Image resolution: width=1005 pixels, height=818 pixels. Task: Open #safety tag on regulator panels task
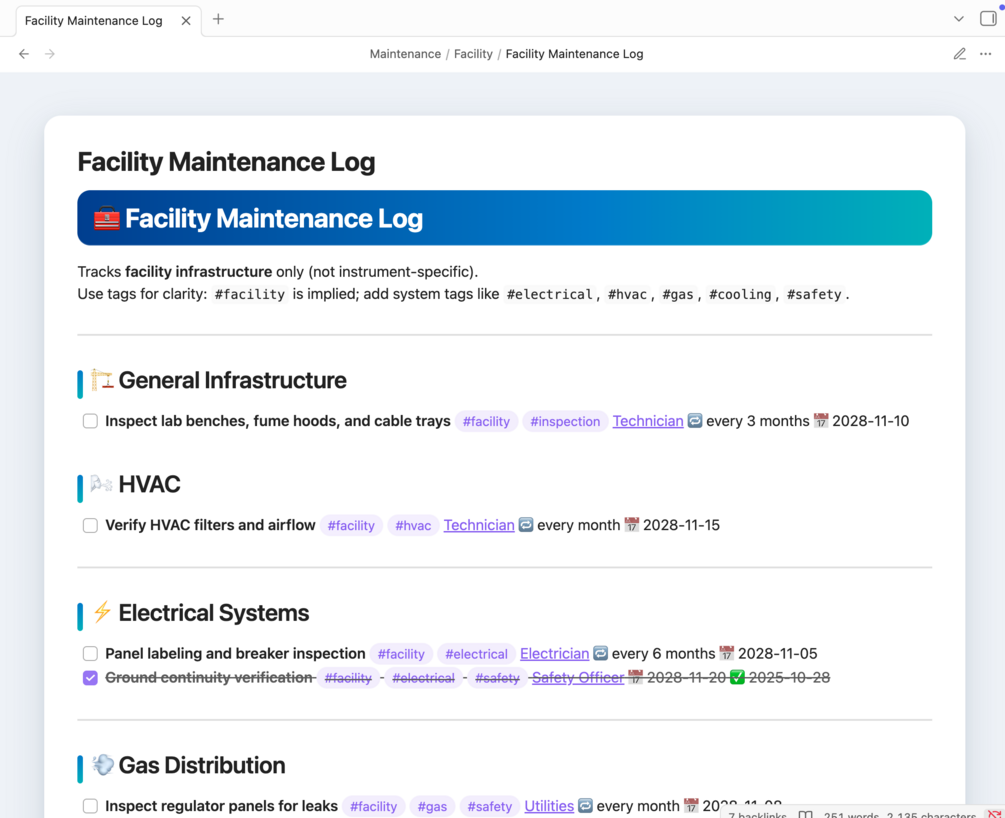(490, 806)
